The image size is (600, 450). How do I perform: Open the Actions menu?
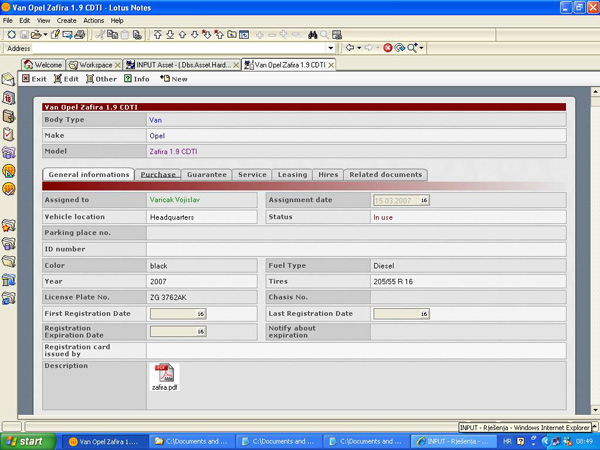click(93, 20)
